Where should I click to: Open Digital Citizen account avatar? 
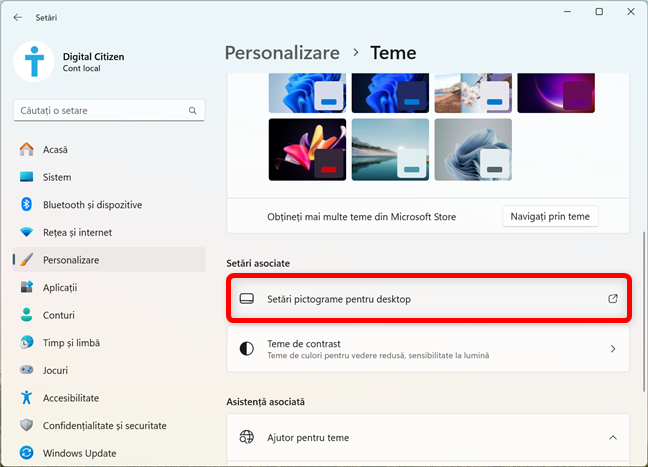coord(34,62)
